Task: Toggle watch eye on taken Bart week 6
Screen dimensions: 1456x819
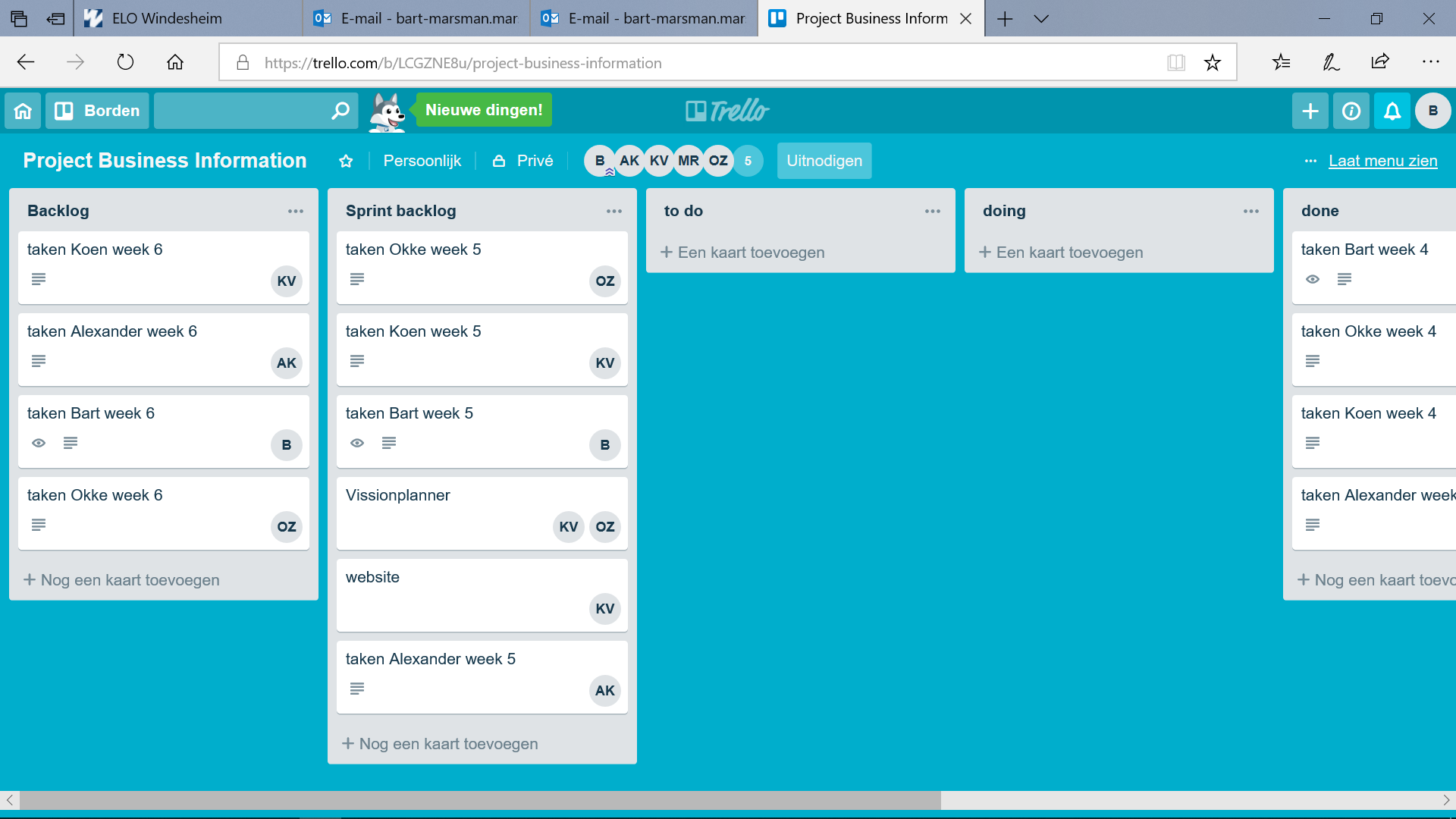Action: click(x=39, y=443)
